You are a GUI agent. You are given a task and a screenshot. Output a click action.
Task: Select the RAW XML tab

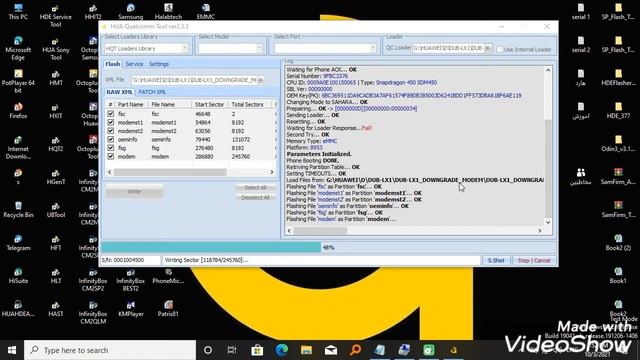(120, 92)
